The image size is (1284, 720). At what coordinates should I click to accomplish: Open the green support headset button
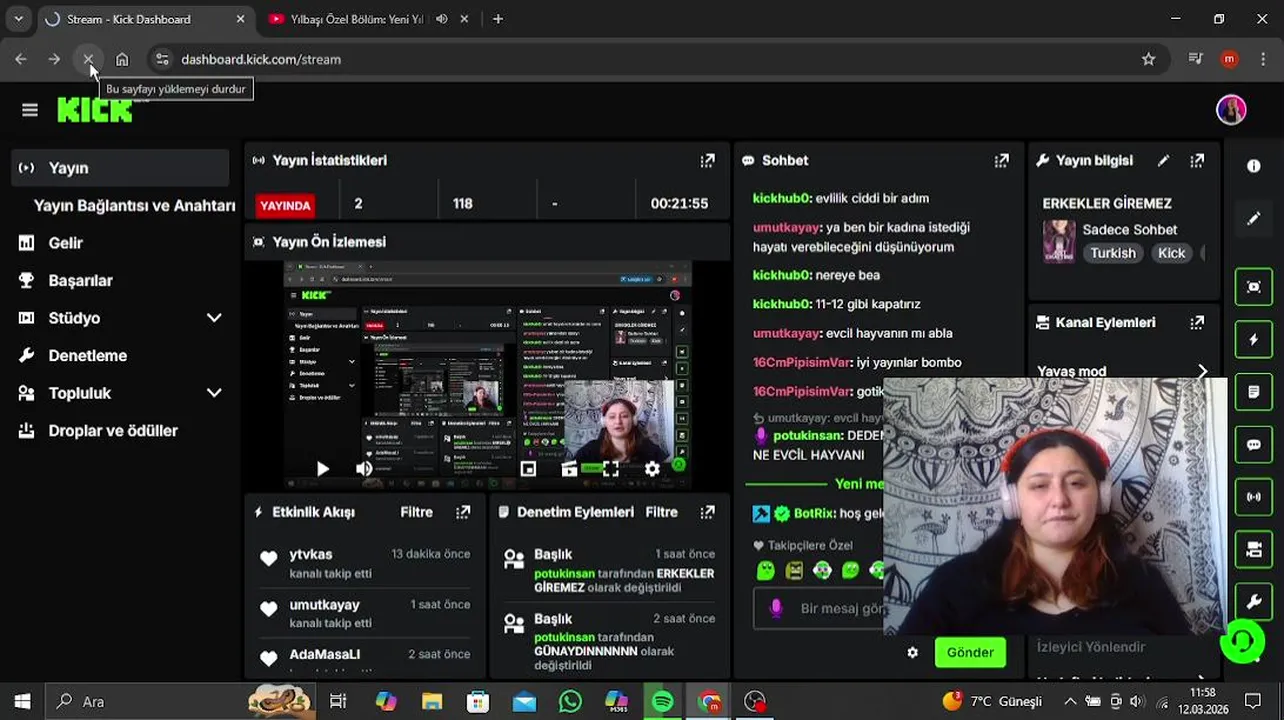1242,641
